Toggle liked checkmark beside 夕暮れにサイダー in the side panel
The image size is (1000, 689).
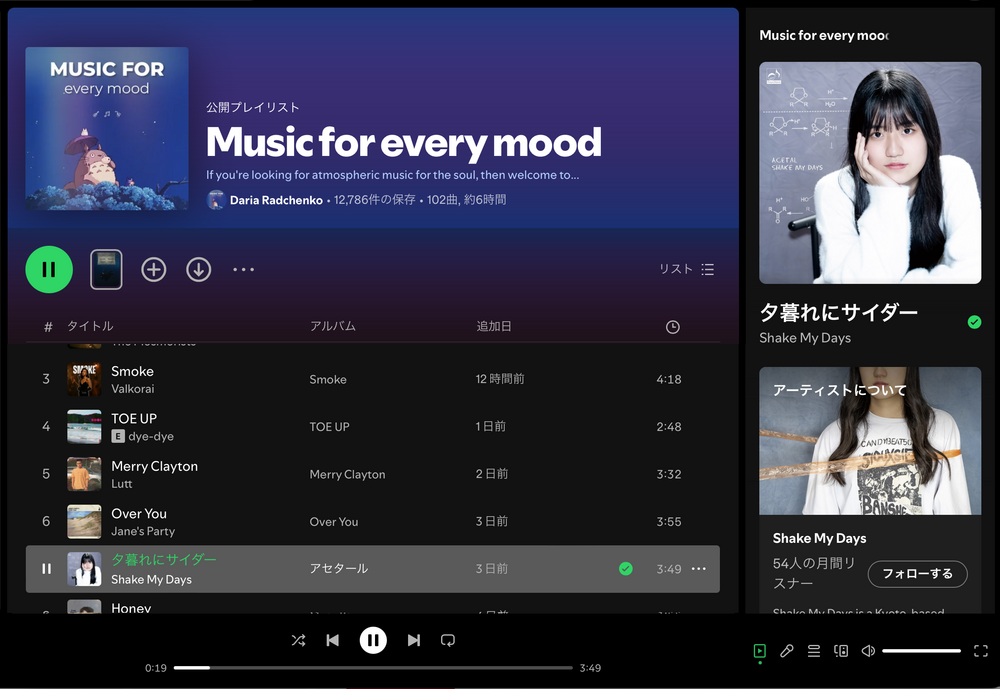pyautogui.click(x=974, y=322)
